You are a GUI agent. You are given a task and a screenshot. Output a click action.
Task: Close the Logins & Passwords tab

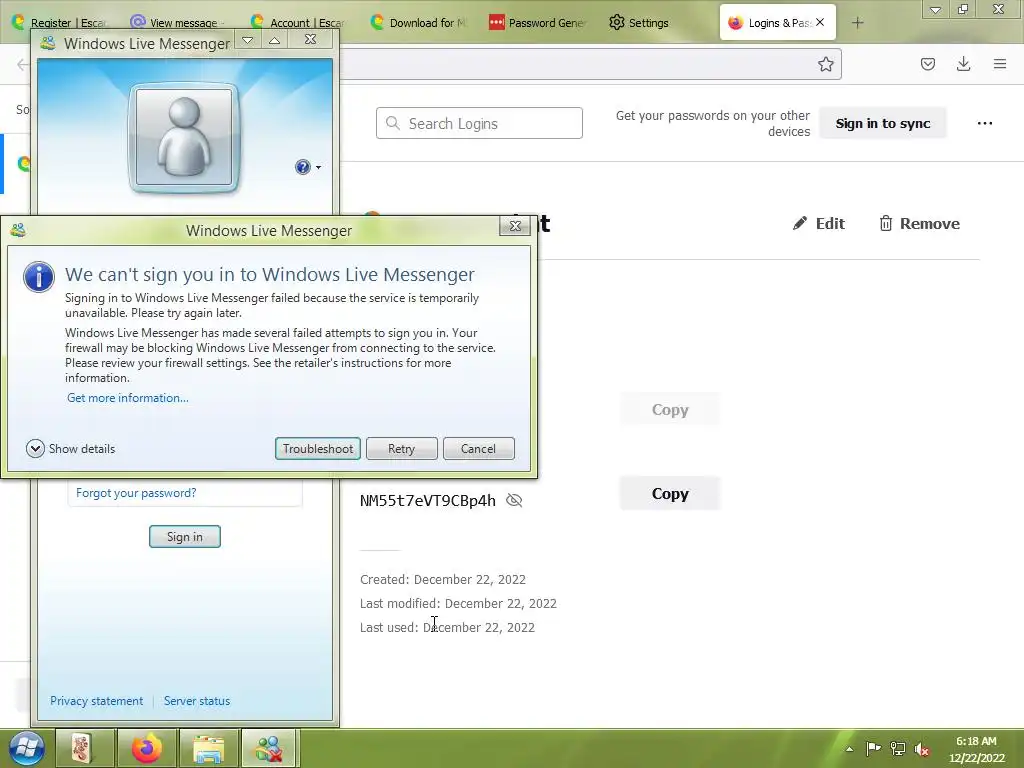[x=820, y=22]
